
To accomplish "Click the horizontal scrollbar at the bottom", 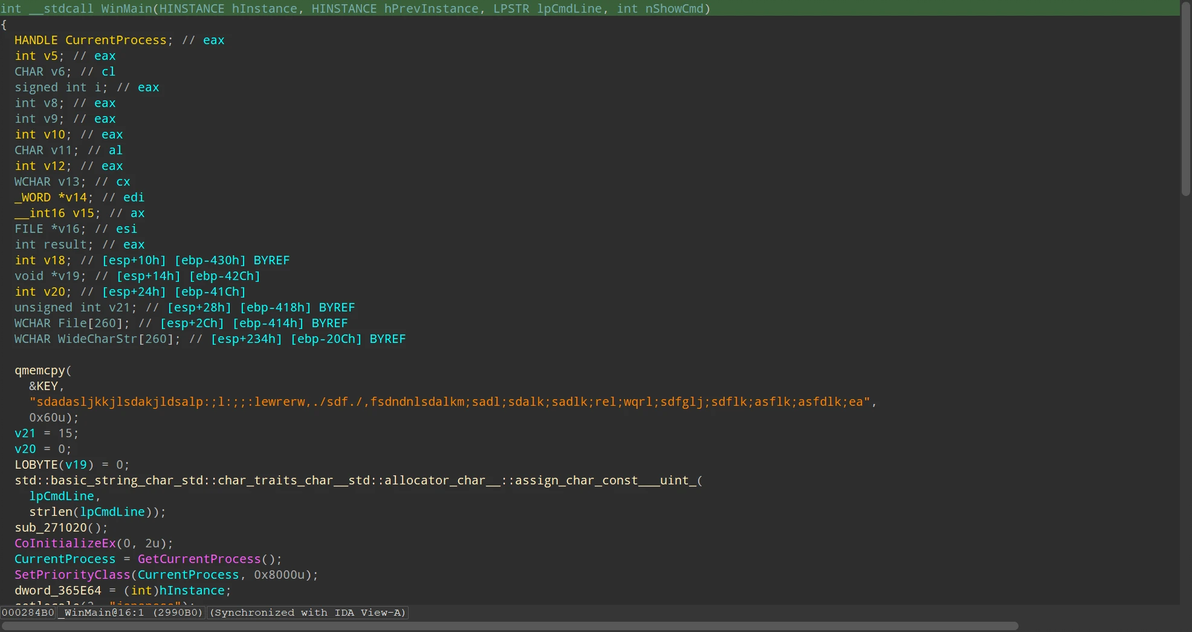I will (x=510, y=626).
